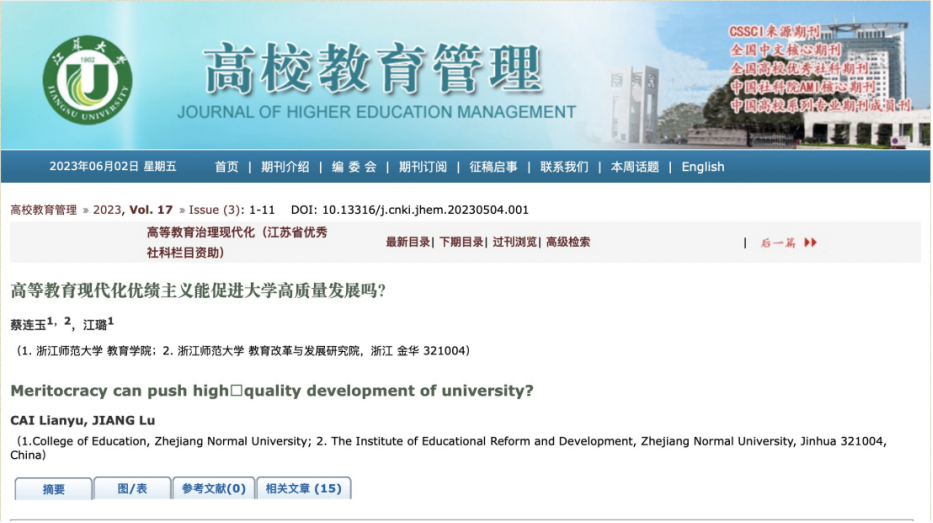Click JOURNAL OF HIGHER EDUCATION MANAGEMENT subtitle
Viewport: 933px width, 523px height.
pyautogui.click(x=377, y=112)
